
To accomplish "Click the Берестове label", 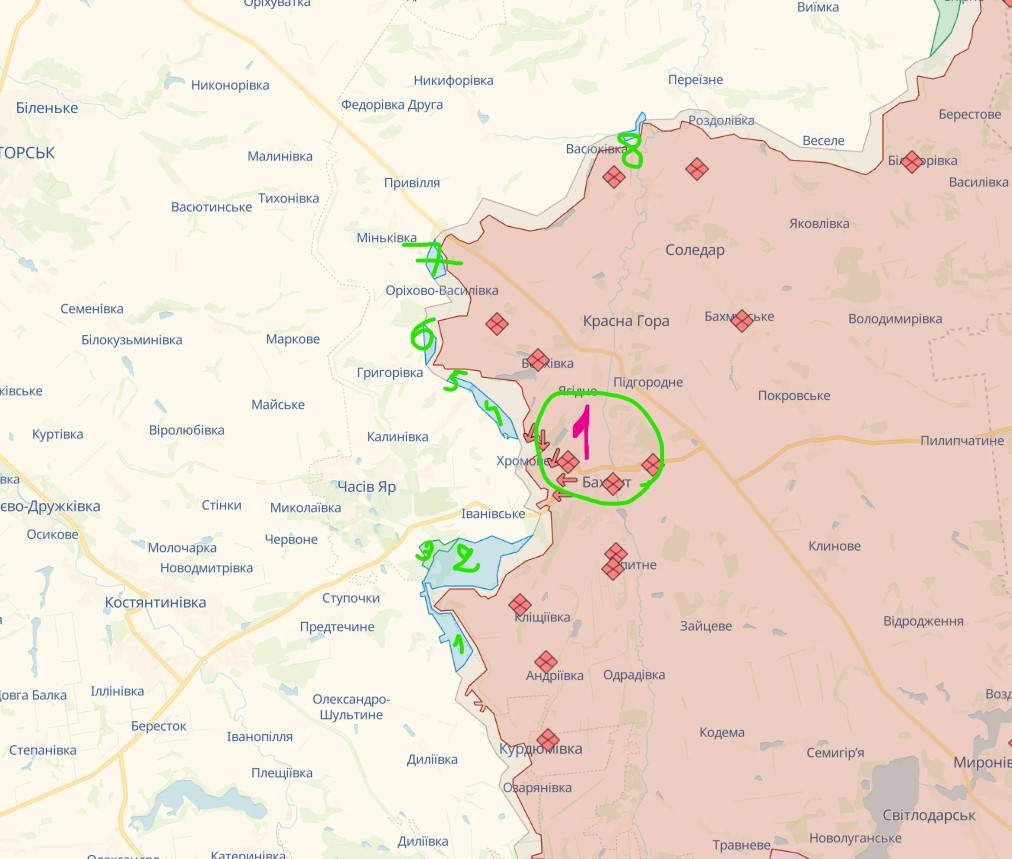I will (x=969, y=114).
